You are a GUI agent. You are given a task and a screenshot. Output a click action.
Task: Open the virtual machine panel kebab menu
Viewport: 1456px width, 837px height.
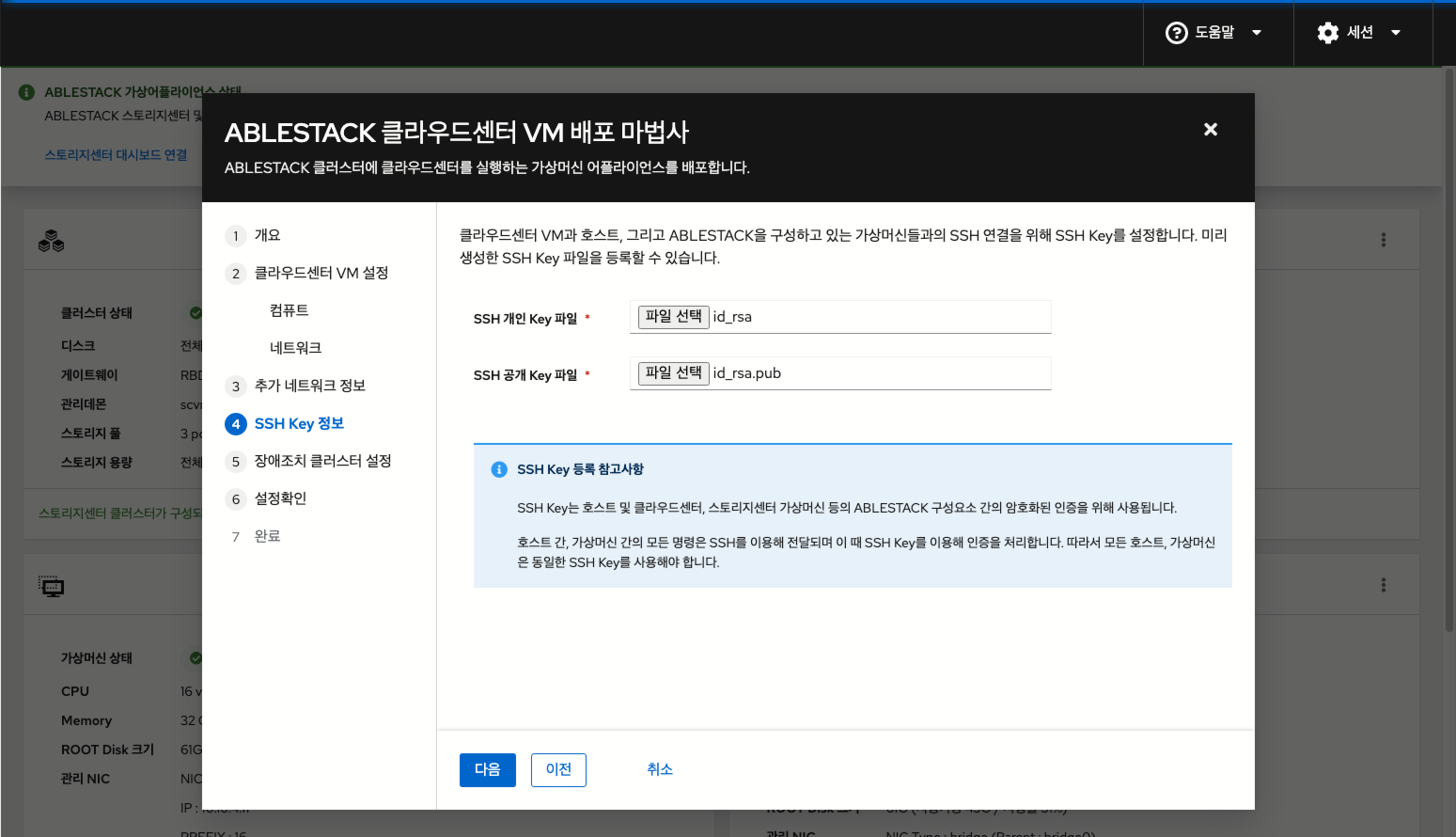[x=1383, y=585]
